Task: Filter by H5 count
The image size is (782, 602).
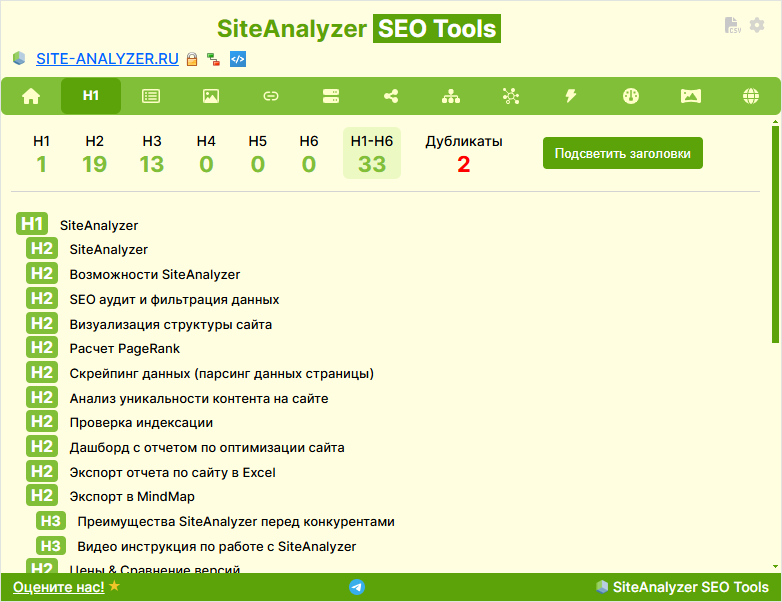Action: coord(258,154)
